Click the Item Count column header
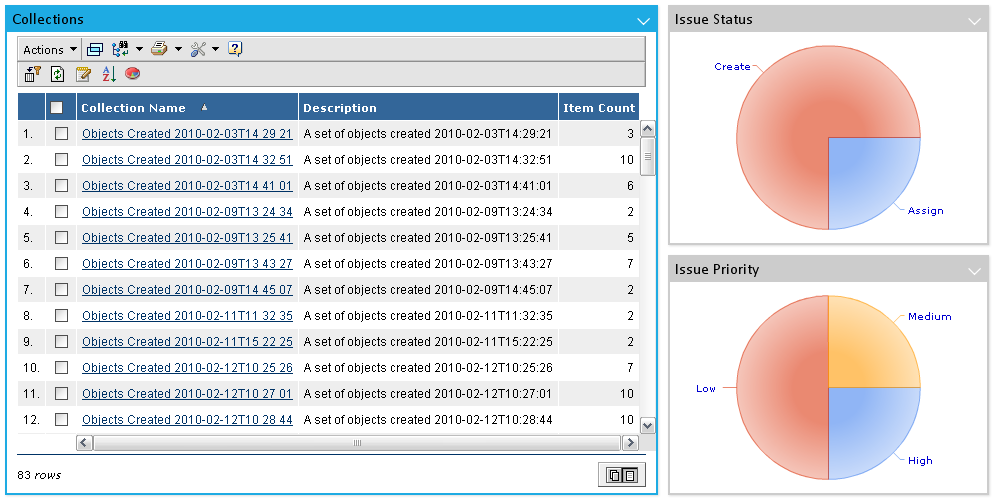The width and height of the screenshot is (994, 501). pos(598,108)
